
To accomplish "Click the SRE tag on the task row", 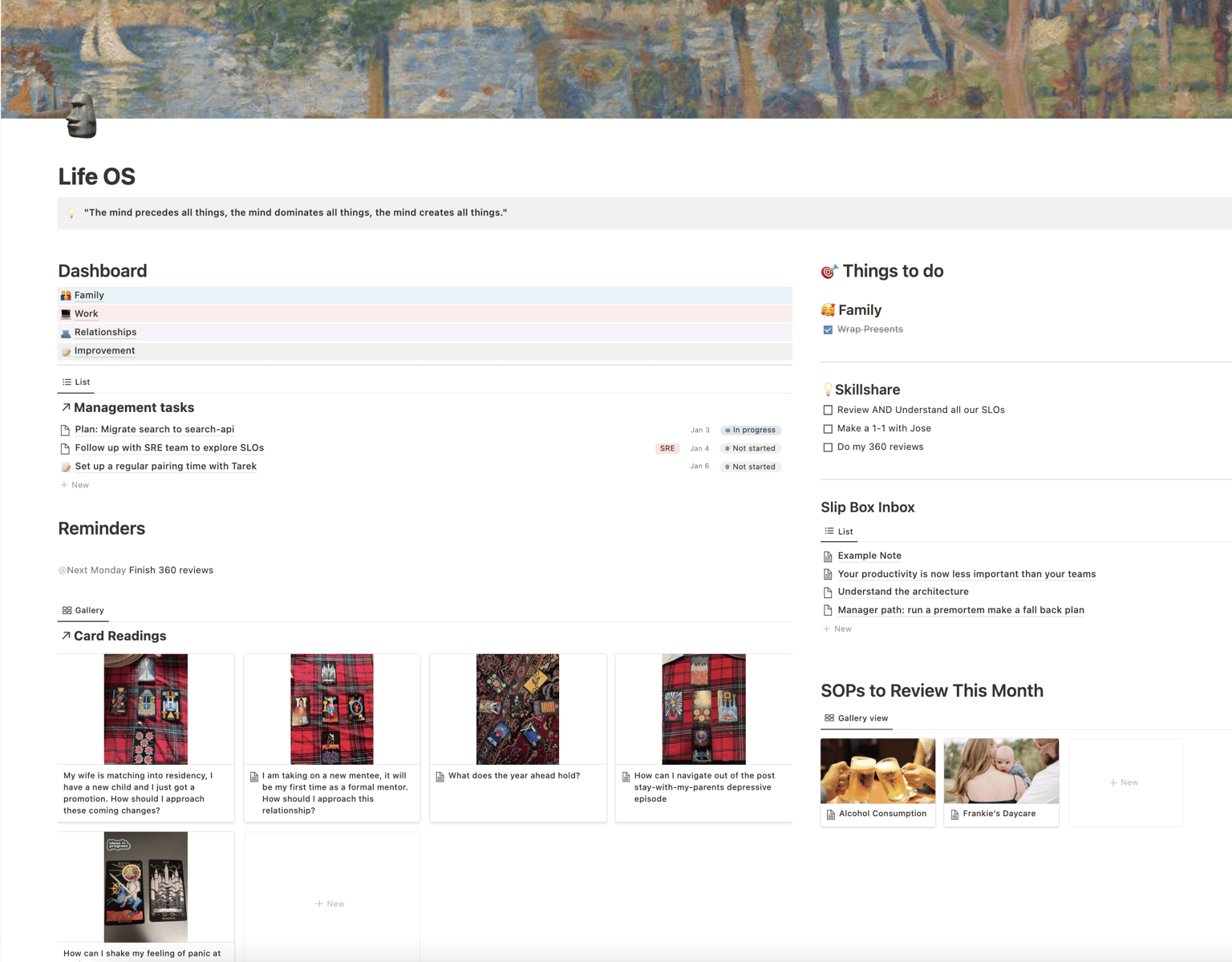I will click(667, 449).
